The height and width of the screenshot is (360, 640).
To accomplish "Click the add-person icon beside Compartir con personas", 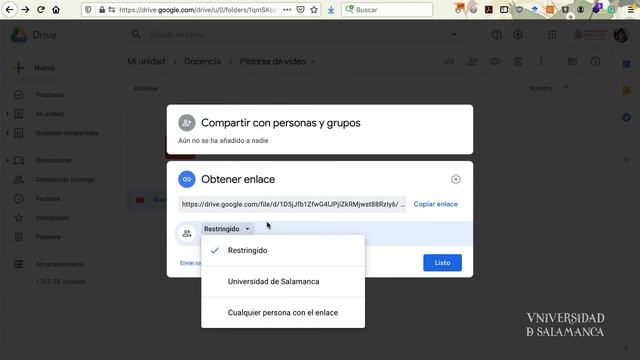I will click(x=187, y=123).
